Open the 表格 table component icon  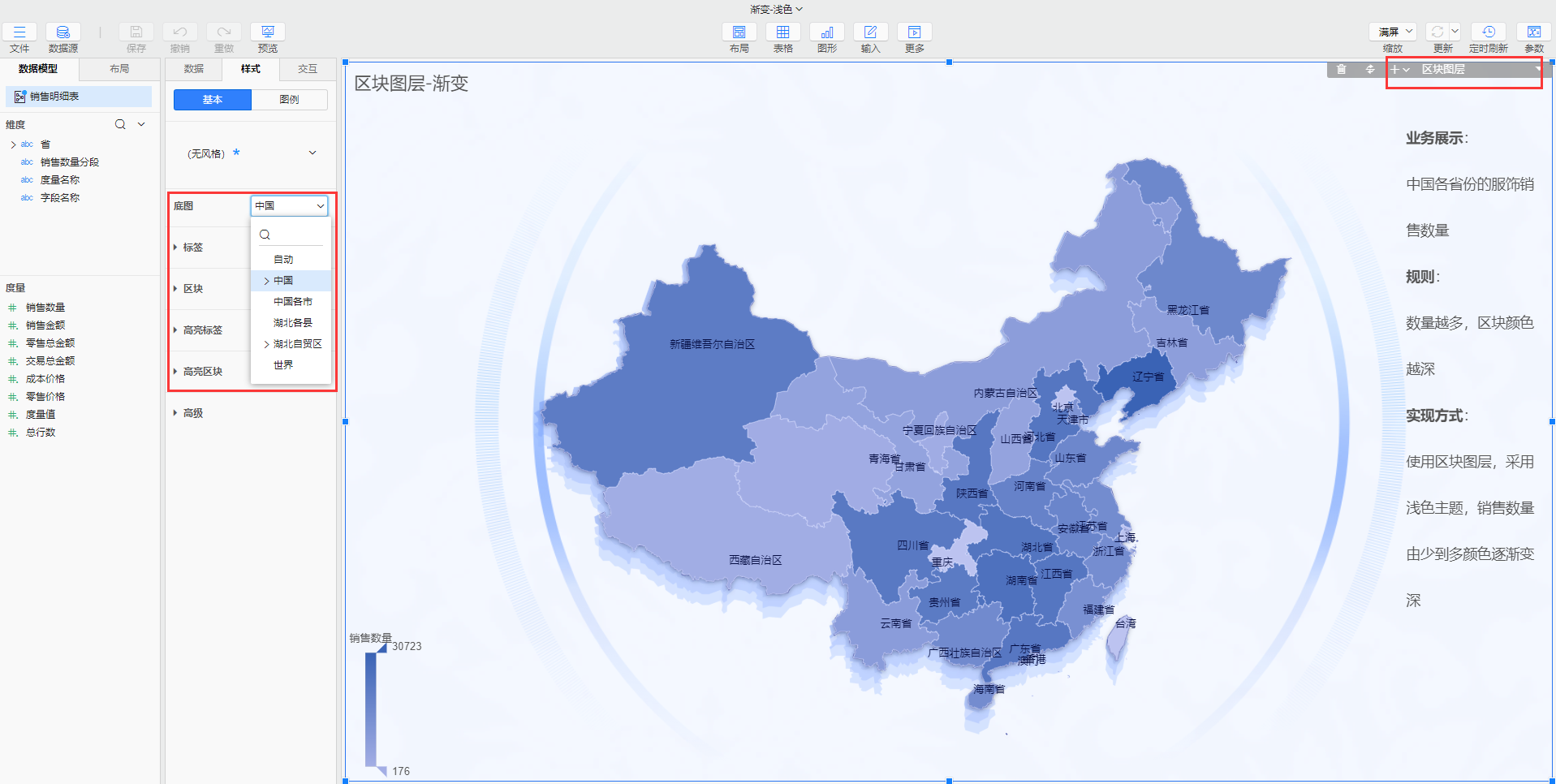pos(782,32)
